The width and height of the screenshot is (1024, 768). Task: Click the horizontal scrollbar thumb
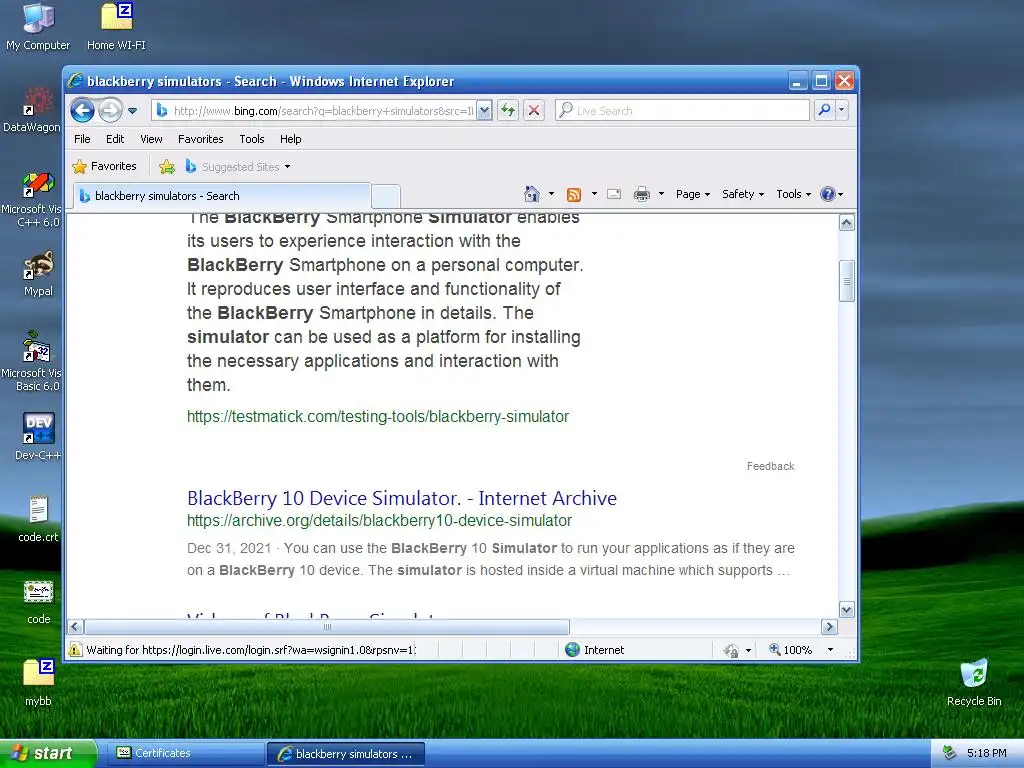[327, 627]
